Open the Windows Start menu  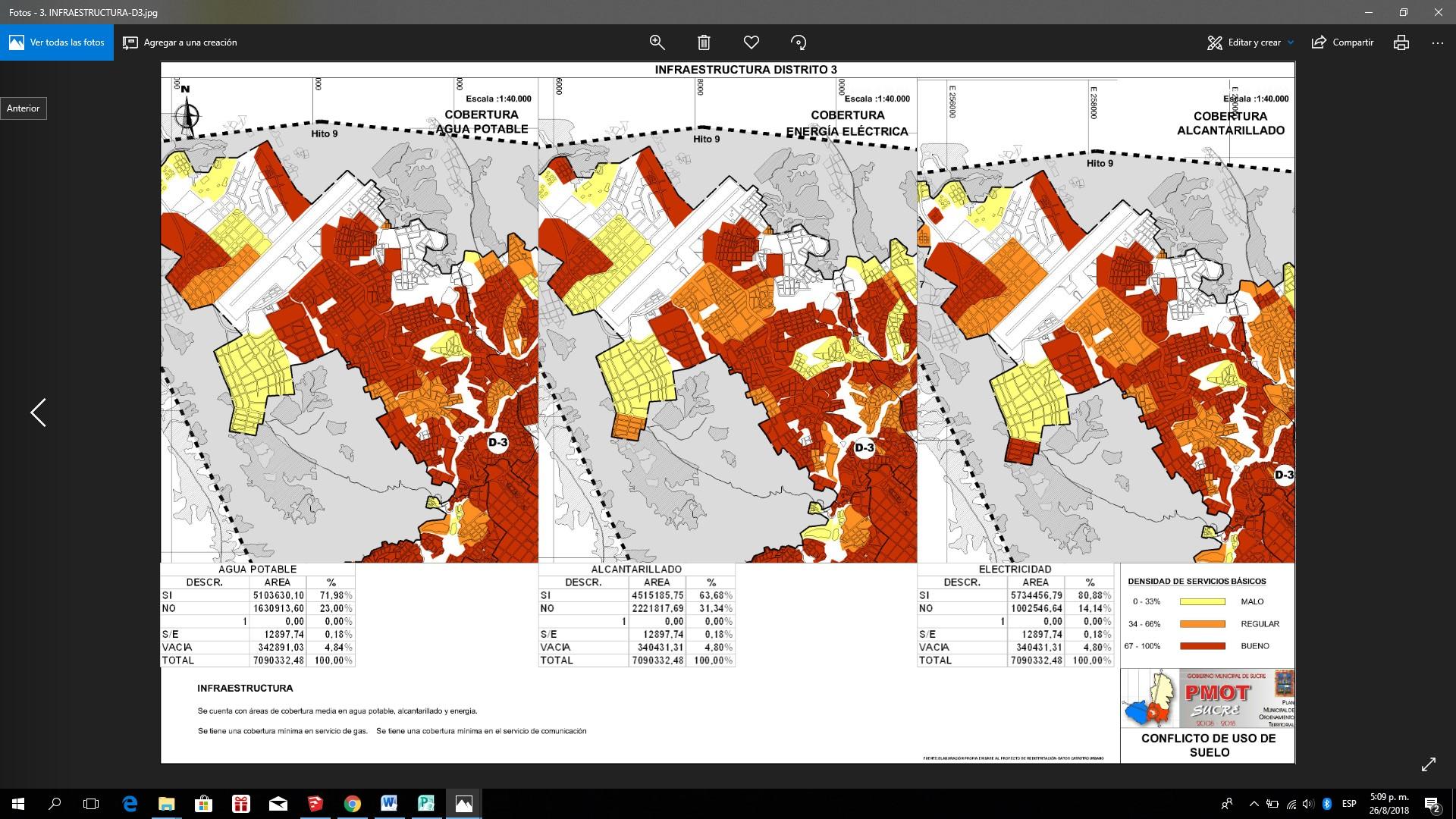coord(18,804)
